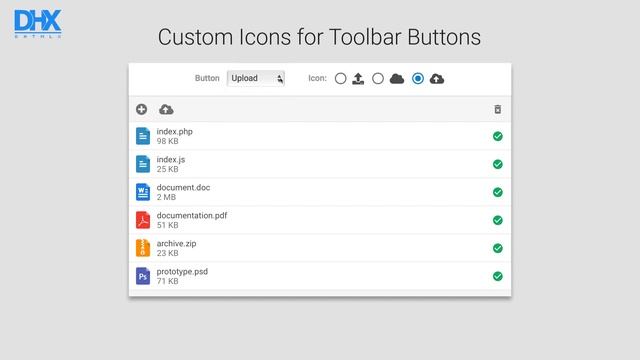Click the index.js file icon
Viewport: 640px width, 360px height.
tap(143, 164)
